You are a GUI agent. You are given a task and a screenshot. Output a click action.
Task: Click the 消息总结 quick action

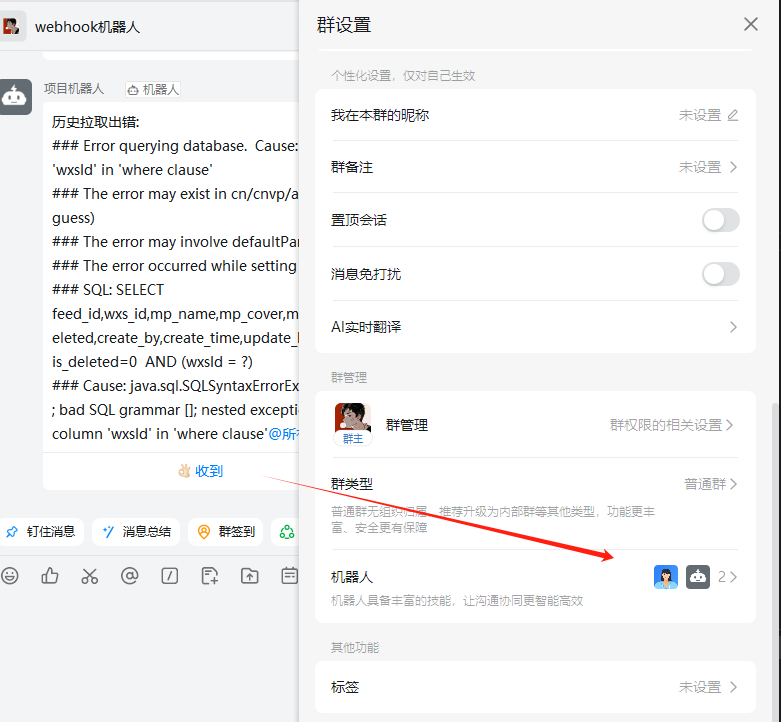(137, 532)
